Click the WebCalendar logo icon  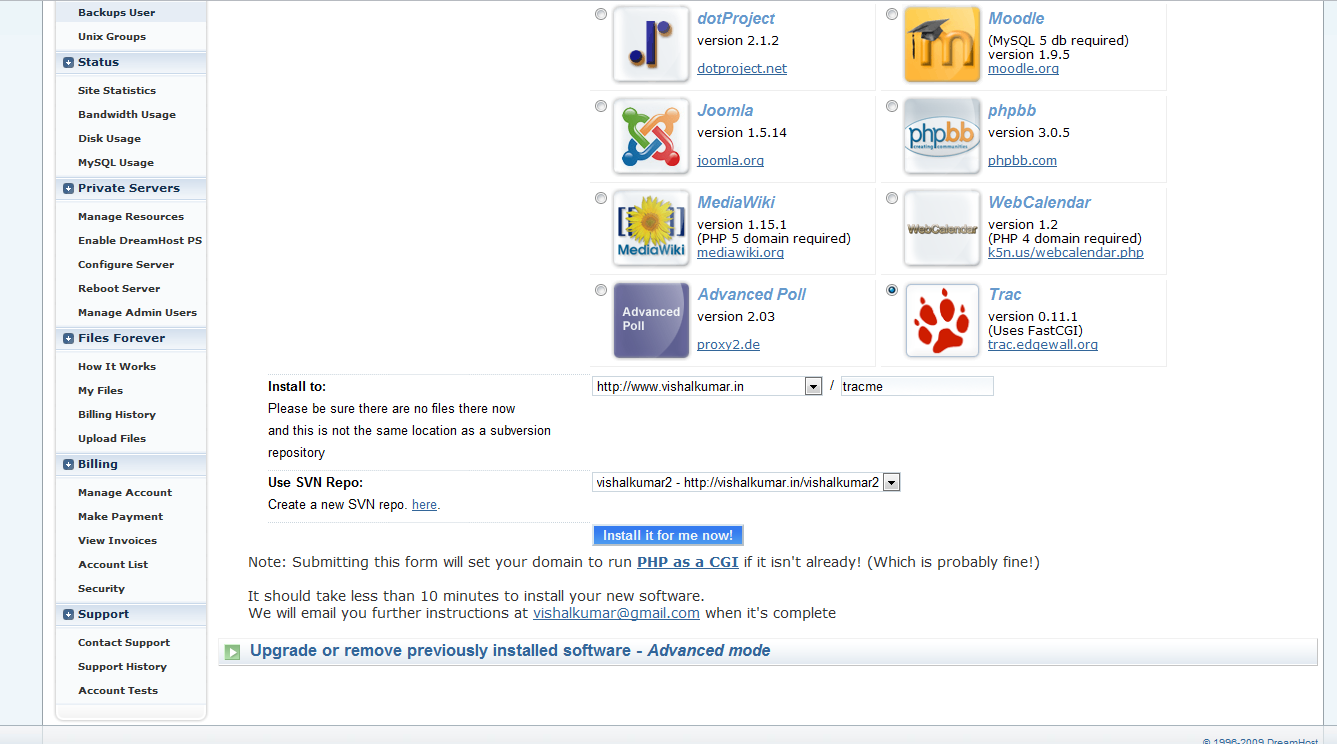pyautogui.click(x=942, y=228)
